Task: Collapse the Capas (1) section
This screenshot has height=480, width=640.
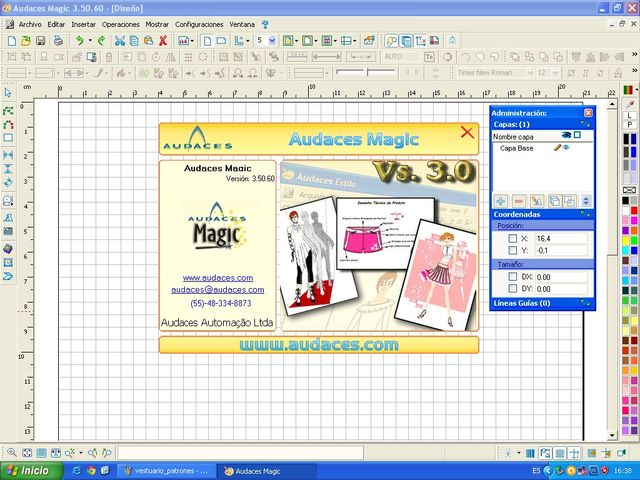Action: pos(585,124)
